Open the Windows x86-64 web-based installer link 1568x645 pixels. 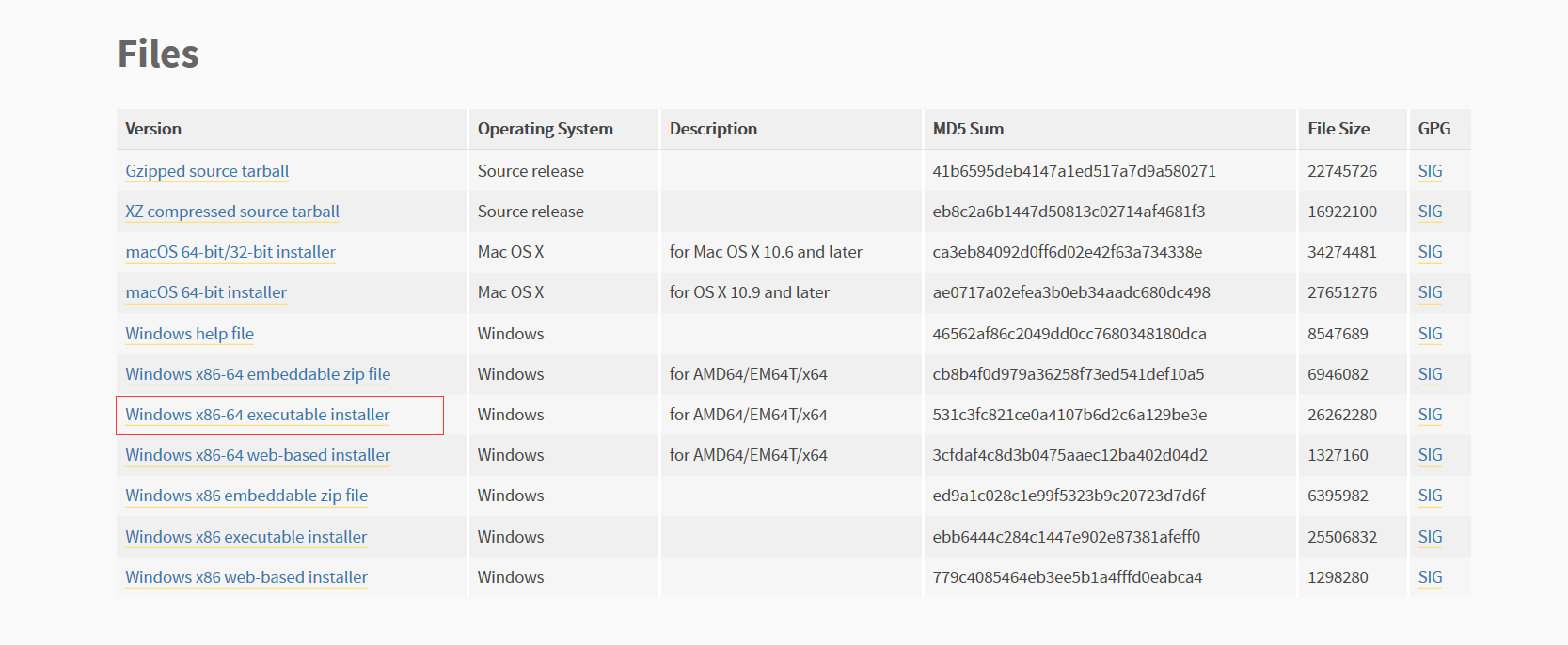pyautogui.click(x=258, y=455)
